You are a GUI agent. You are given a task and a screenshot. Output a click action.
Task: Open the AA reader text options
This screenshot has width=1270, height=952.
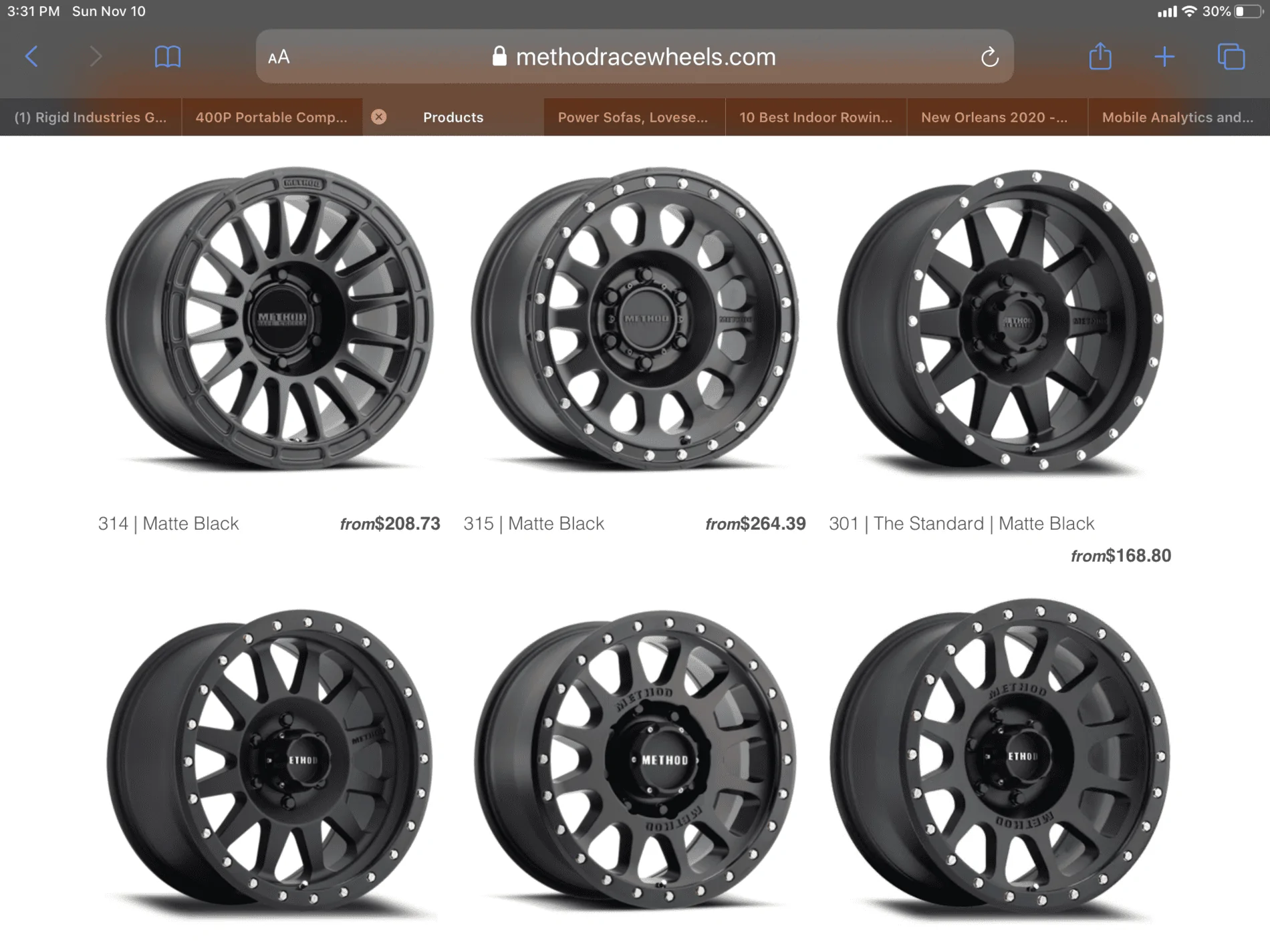tap(279, 57)
